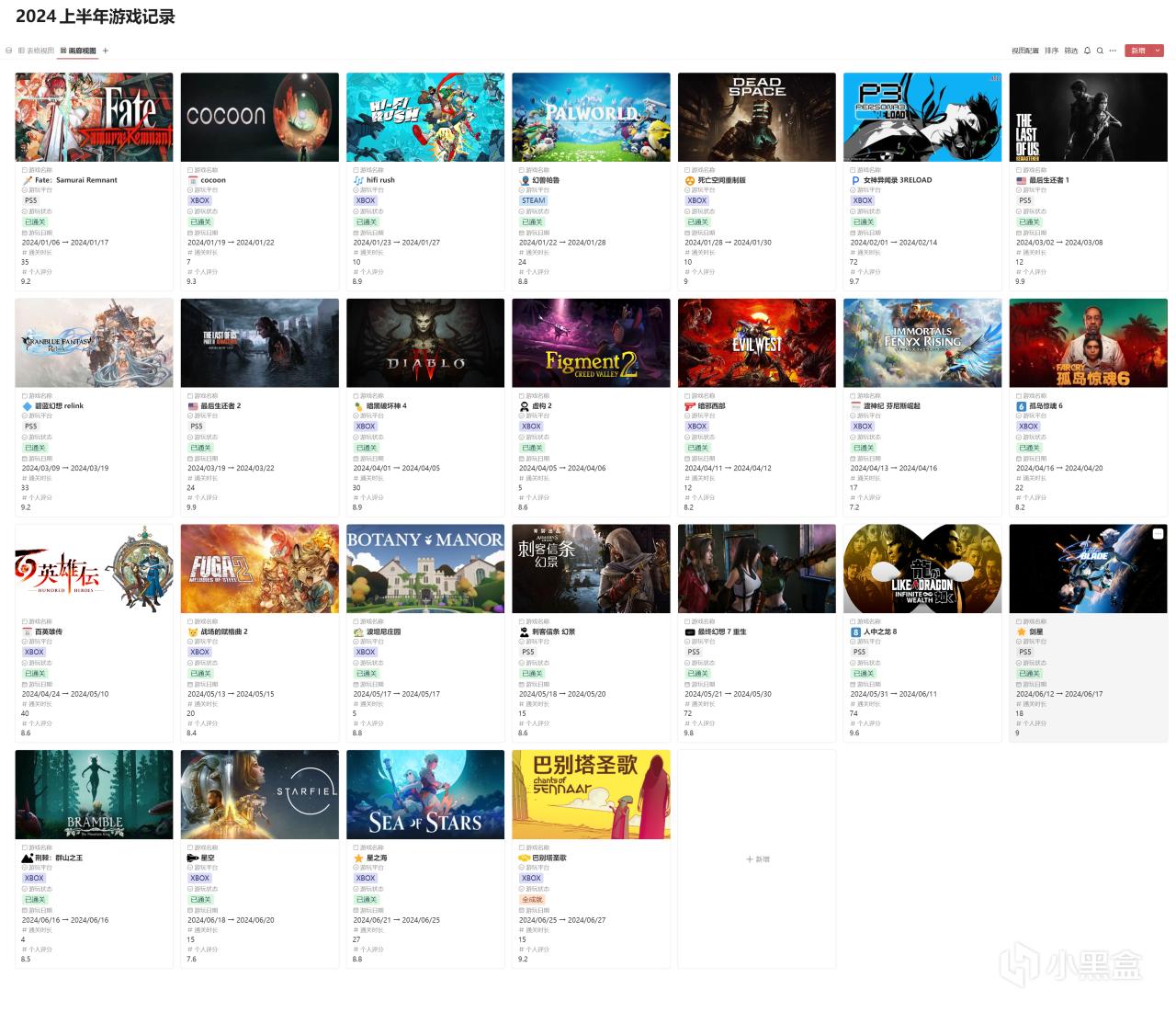Image resolution: width=1176 pixels, height=1012 pixels.
Task: Click the STEAM platform tag on 幻兽帕鲁
Action: tap(533, 200)
